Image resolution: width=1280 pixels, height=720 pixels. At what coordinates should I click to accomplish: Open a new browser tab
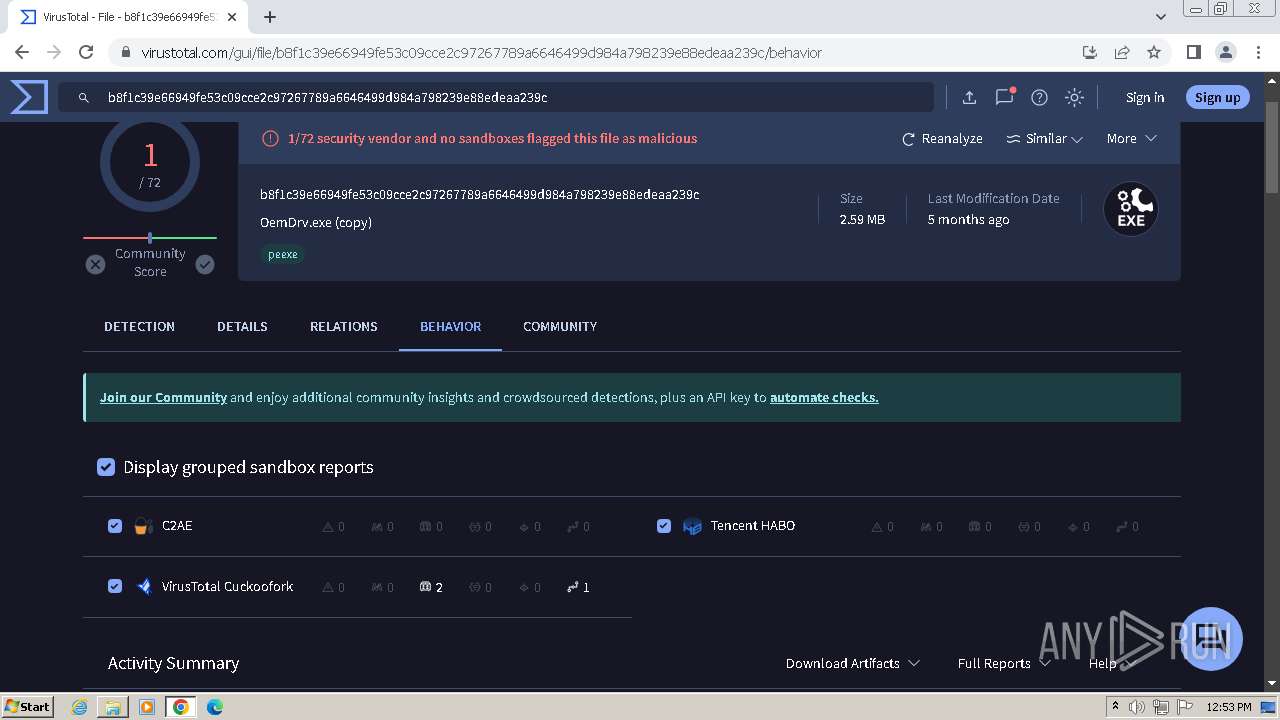point(270,17)
